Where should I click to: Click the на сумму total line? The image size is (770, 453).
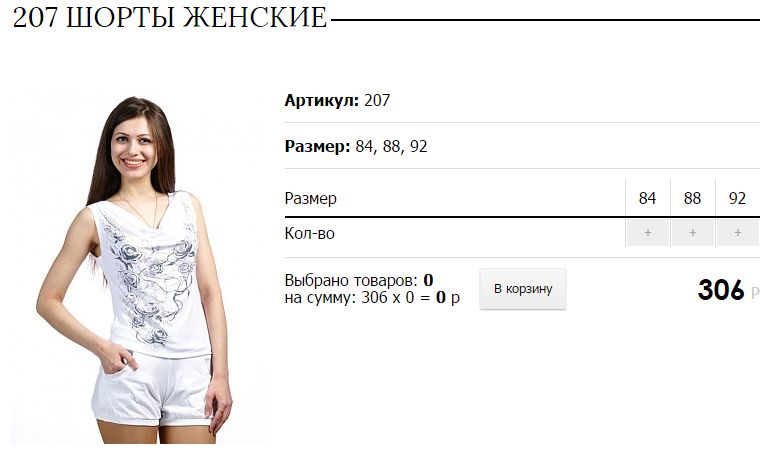coord(372,297)
